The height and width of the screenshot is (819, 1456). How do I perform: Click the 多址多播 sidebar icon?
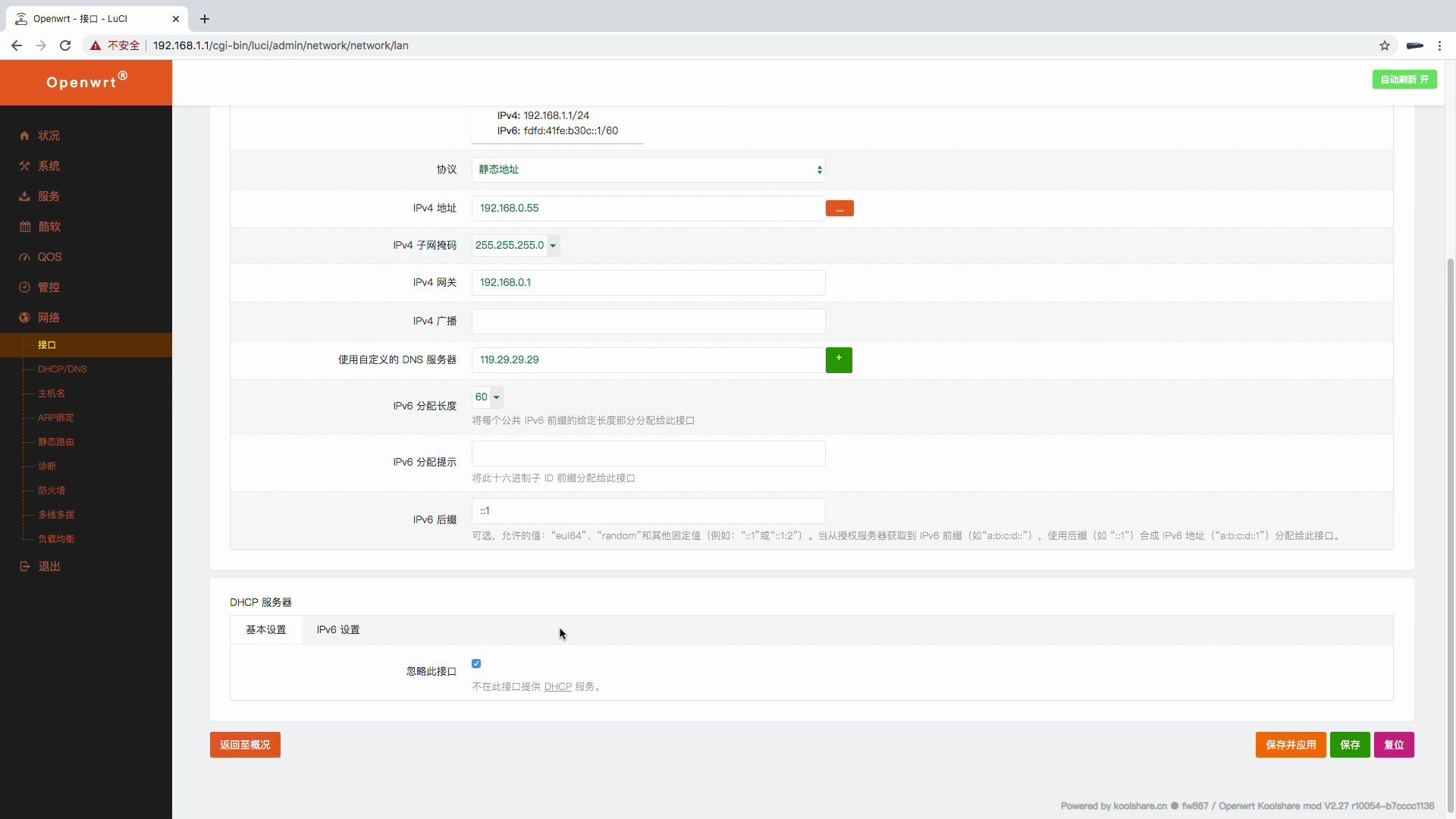(x=57, y=514)
